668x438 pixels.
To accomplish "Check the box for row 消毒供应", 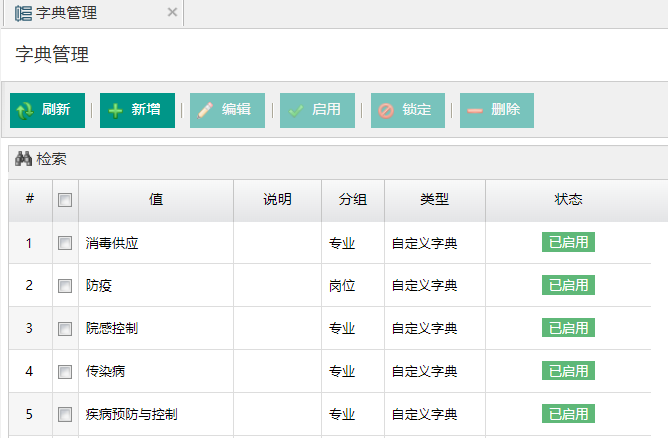I will point(65,243).
